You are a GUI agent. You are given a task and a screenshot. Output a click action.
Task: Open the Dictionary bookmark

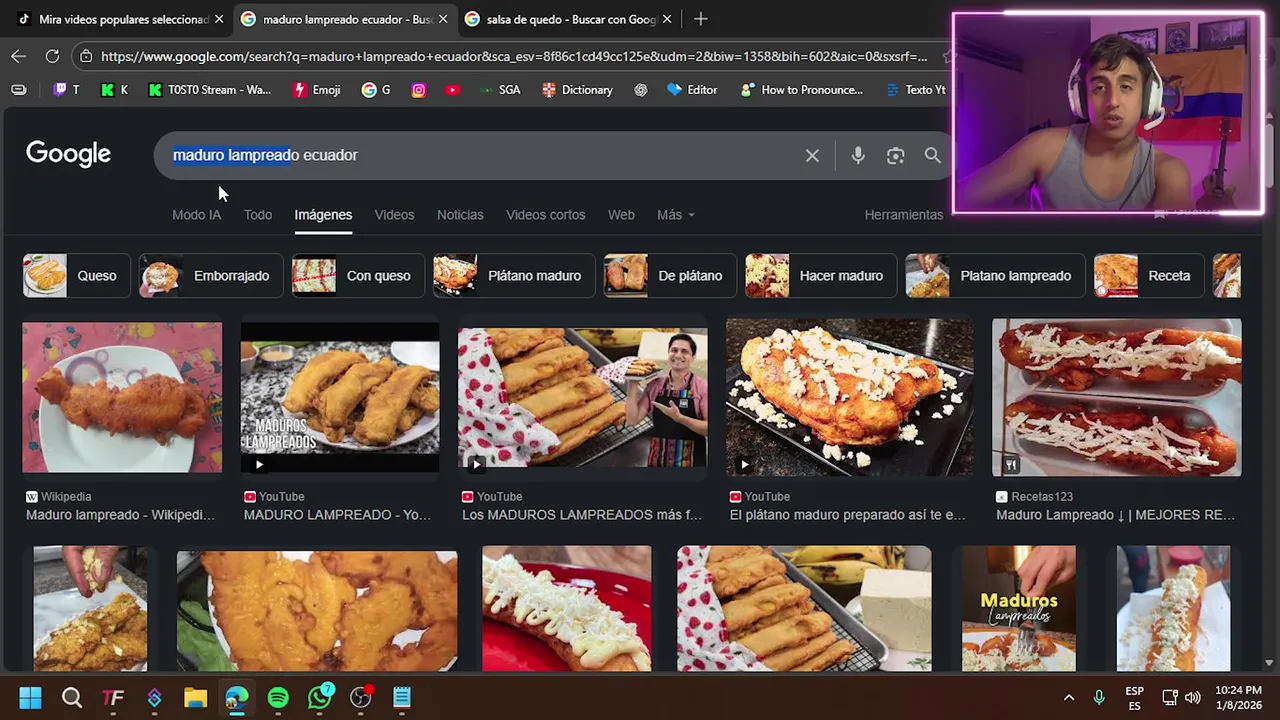click(577, 89)
